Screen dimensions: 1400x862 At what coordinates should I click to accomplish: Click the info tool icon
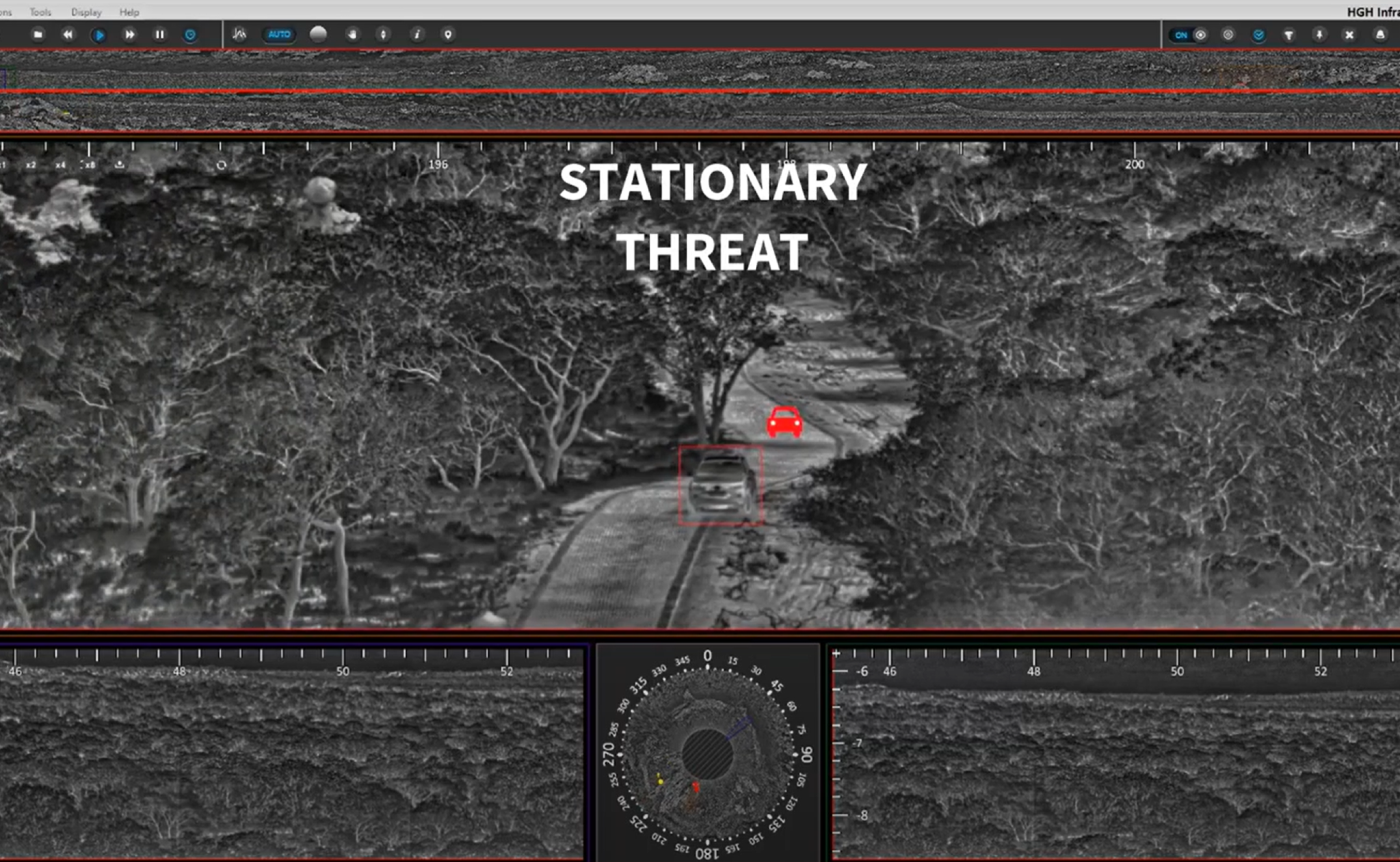tap(418, 35)
